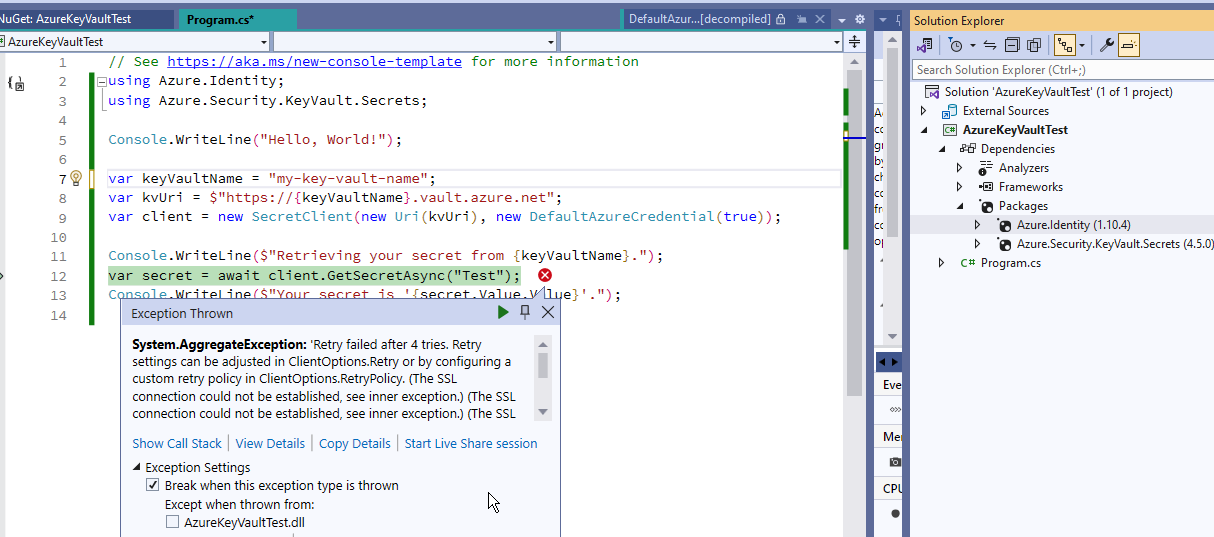Viewport: 1214px width, 537px height.
Task: Expand External Sources node
Action: tap(924, 111)
